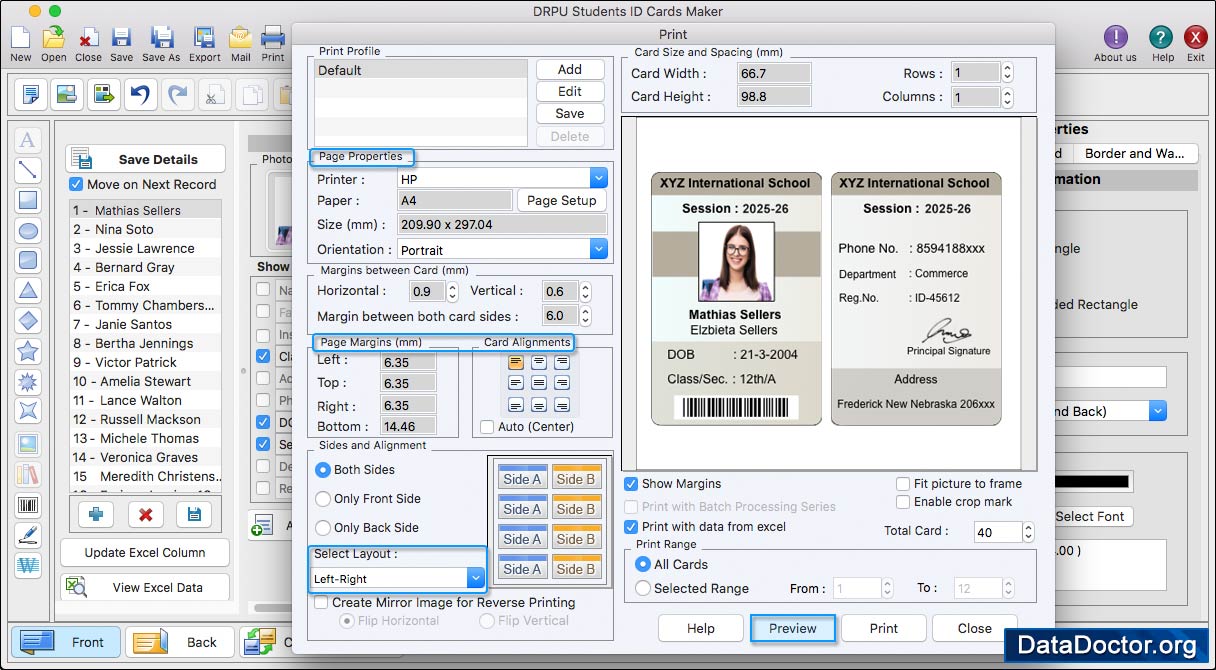Image resolution: width=1216 pixels, height=670 pixels.
Task: Select the Watermark tool icon
Action: click(x=28, y=565)
